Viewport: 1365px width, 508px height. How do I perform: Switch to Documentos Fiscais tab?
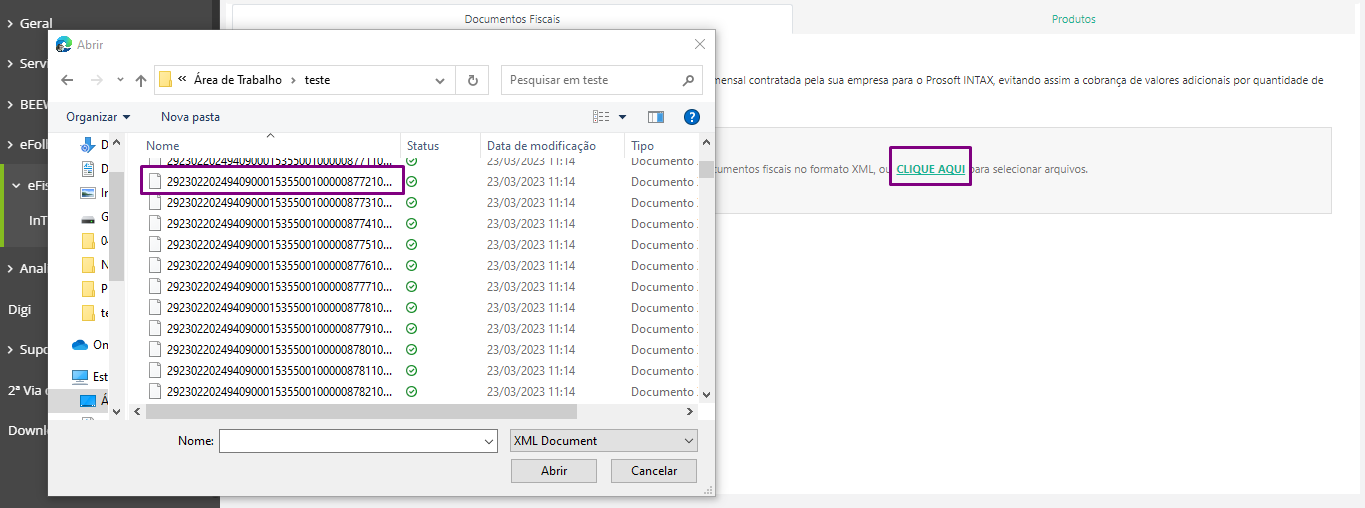pyautogui.click(x=512, y=19)
